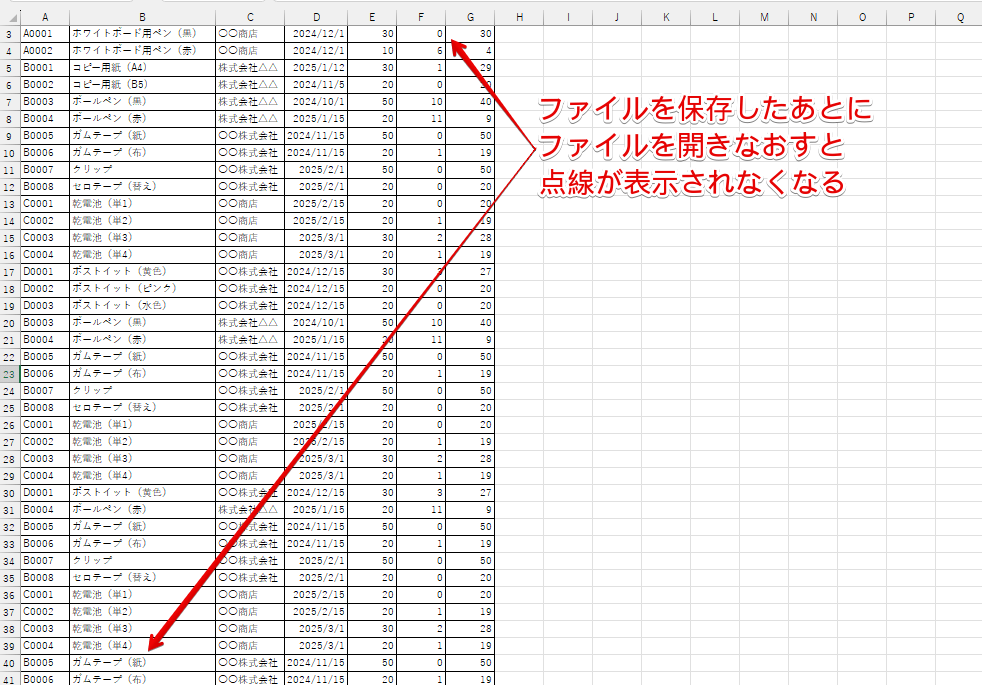Select column D by clicking its header
Screen dimensions: 982x685
(x=316, y=17)
